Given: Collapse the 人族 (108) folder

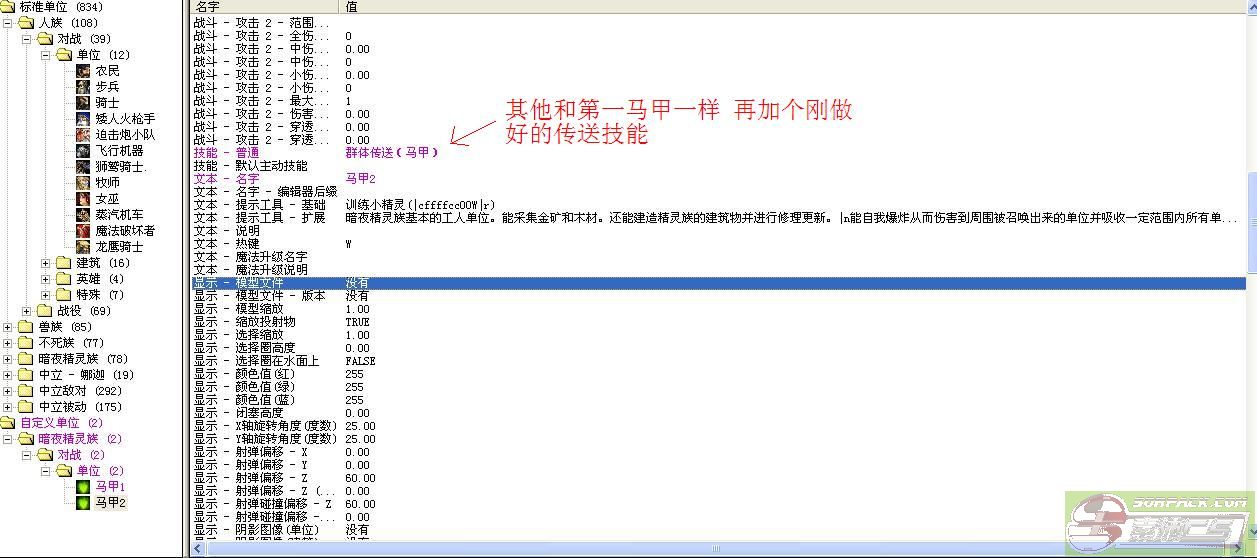Looking at the screenshot, I should click(x=8, y=23).
